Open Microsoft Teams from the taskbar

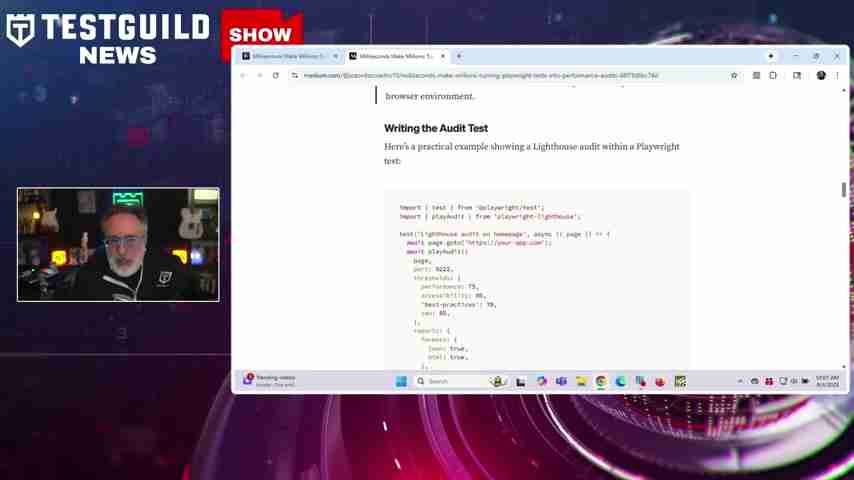561,381
